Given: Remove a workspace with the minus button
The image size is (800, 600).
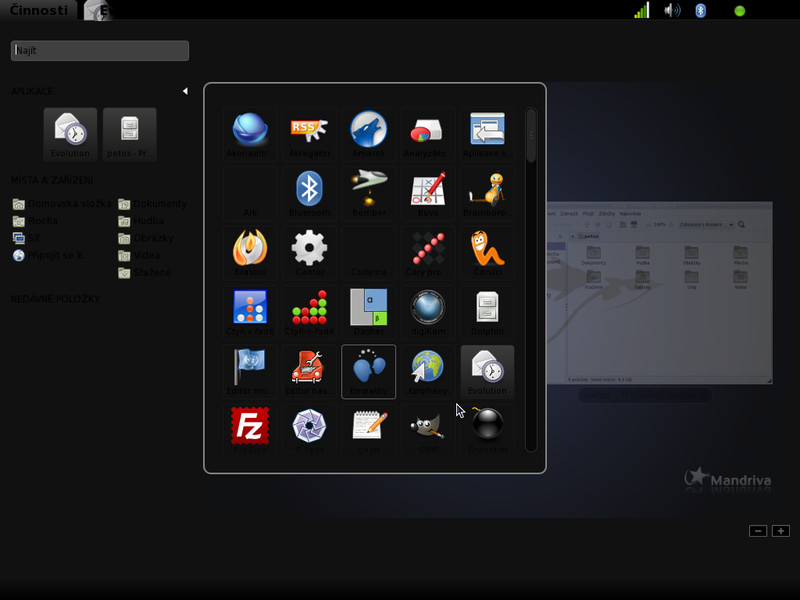Looking at the screenshot, I should pyautogui.click(x=758, y=531).
